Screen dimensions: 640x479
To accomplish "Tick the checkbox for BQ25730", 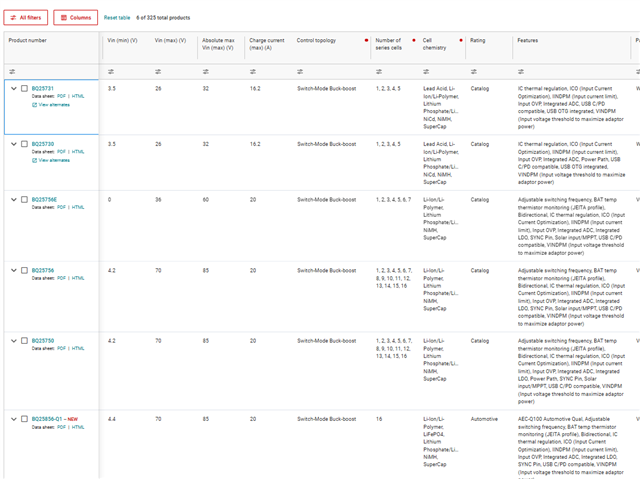I will tap(24, 144).
